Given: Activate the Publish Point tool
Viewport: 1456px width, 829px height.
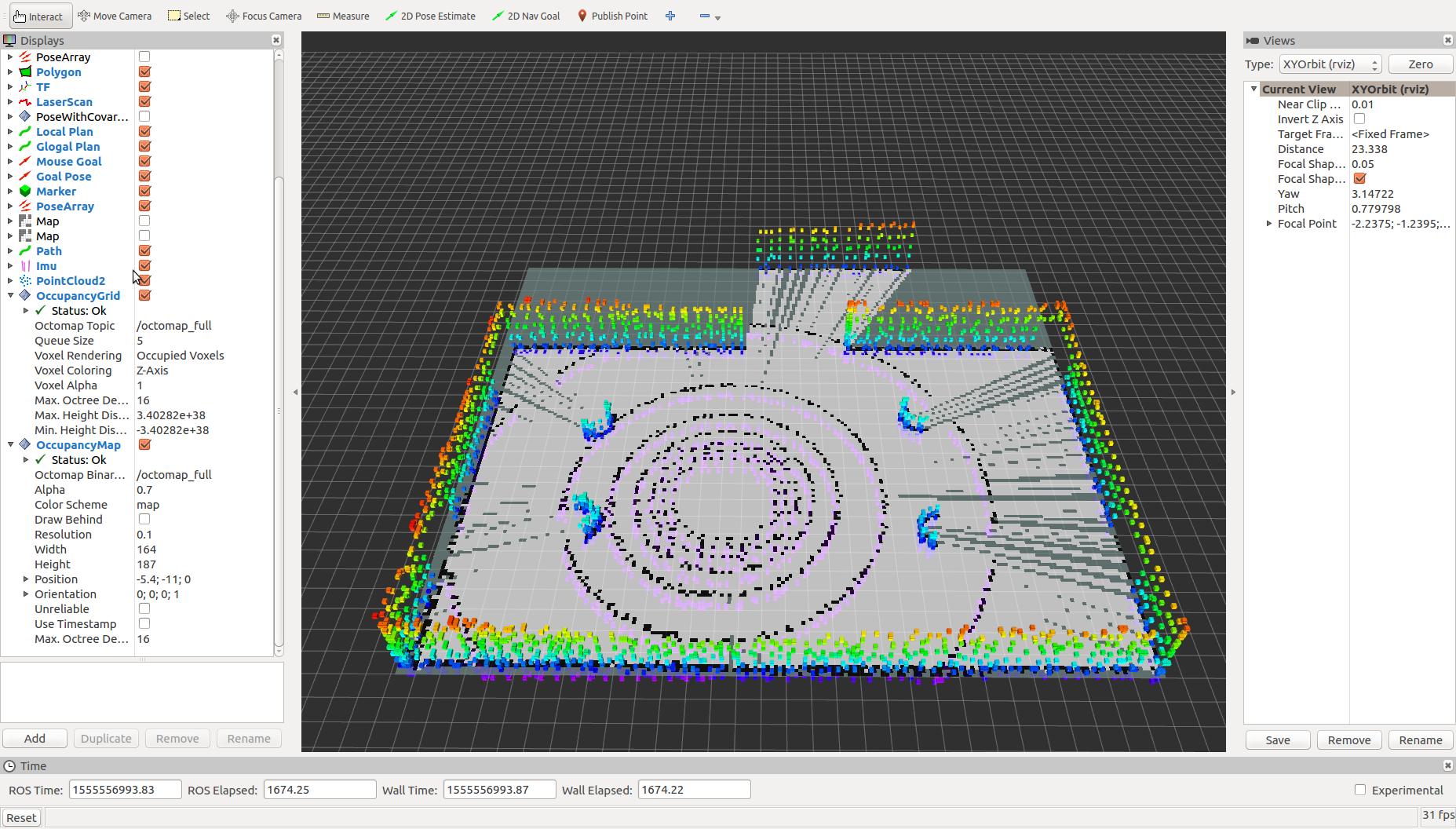Looking at the screenshot, I should coord(612,16).
